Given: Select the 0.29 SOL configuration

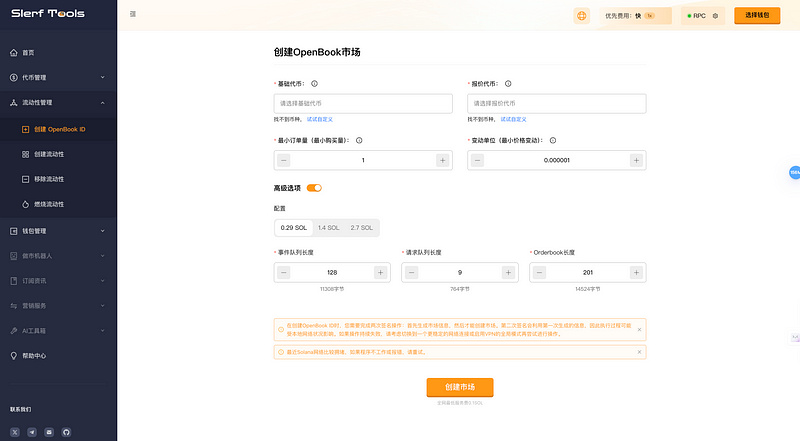Looking at the screenshot, I should tap(294, 228).
